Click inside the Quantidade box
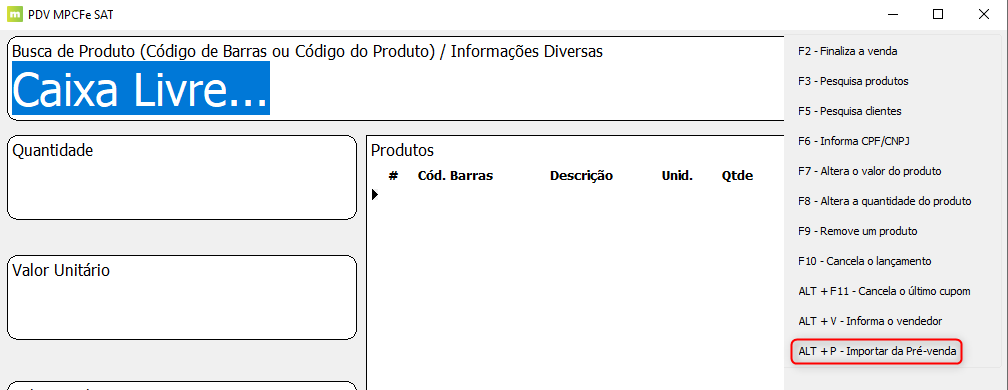Viewport: 1008px width, 390px height. (x=182, y=177)
